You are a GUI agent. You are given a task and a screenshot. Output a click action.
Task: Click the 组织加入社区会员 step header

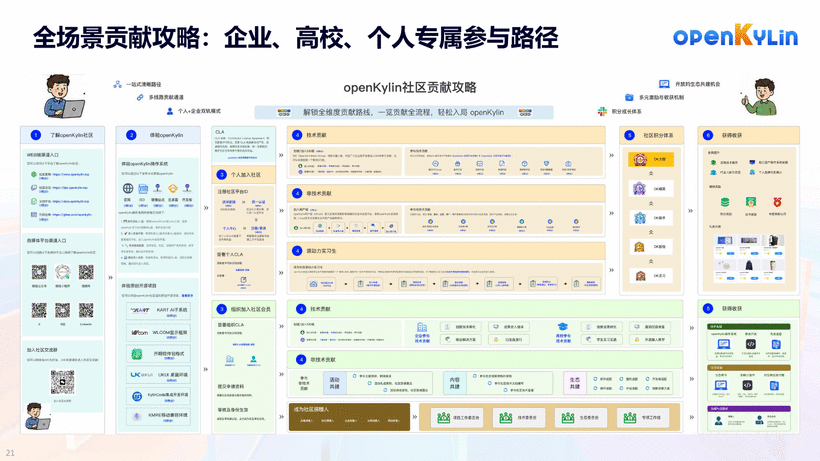pos(244,309)
